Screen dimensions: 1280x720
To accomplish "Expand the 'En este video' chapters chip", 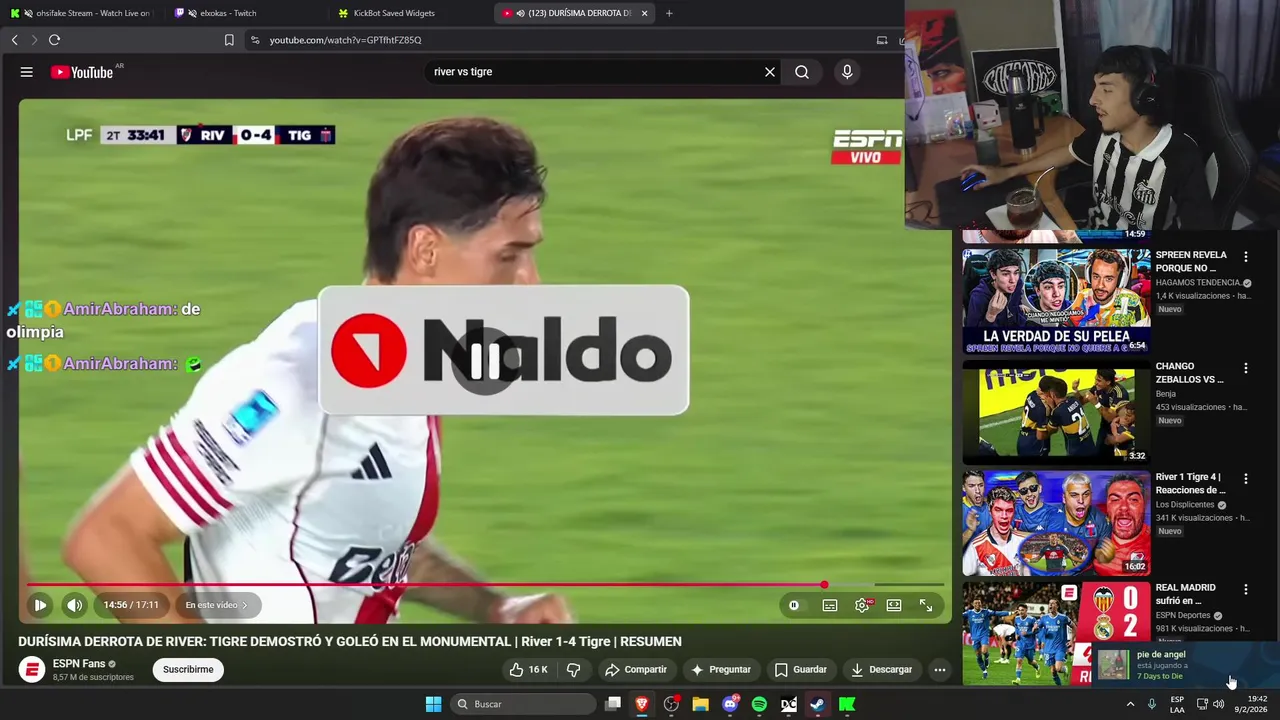I will [216, 605].
